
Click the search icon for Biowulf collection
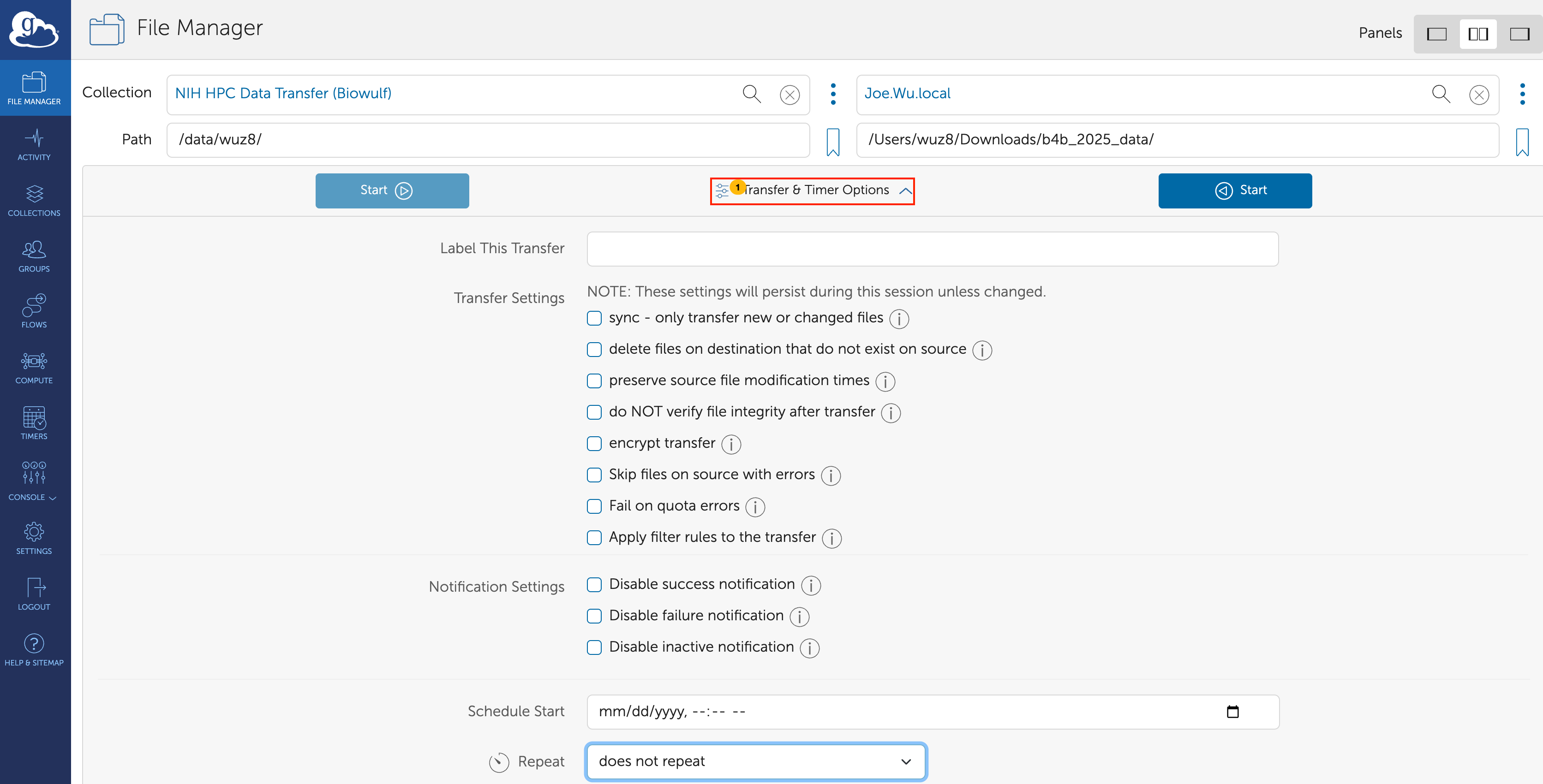tap(751, 94)
